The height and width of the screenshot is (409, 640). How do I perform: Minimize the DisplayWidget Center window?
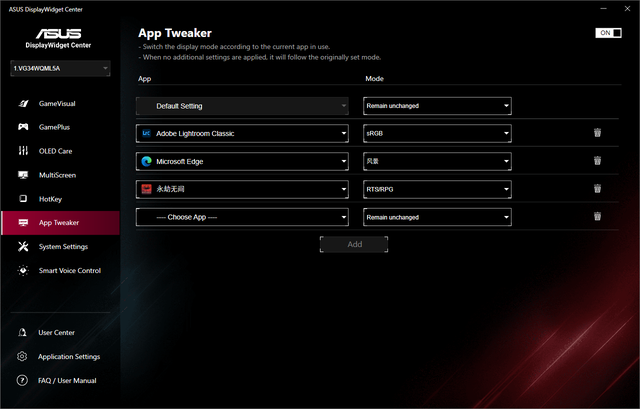[x=604, y=9]
